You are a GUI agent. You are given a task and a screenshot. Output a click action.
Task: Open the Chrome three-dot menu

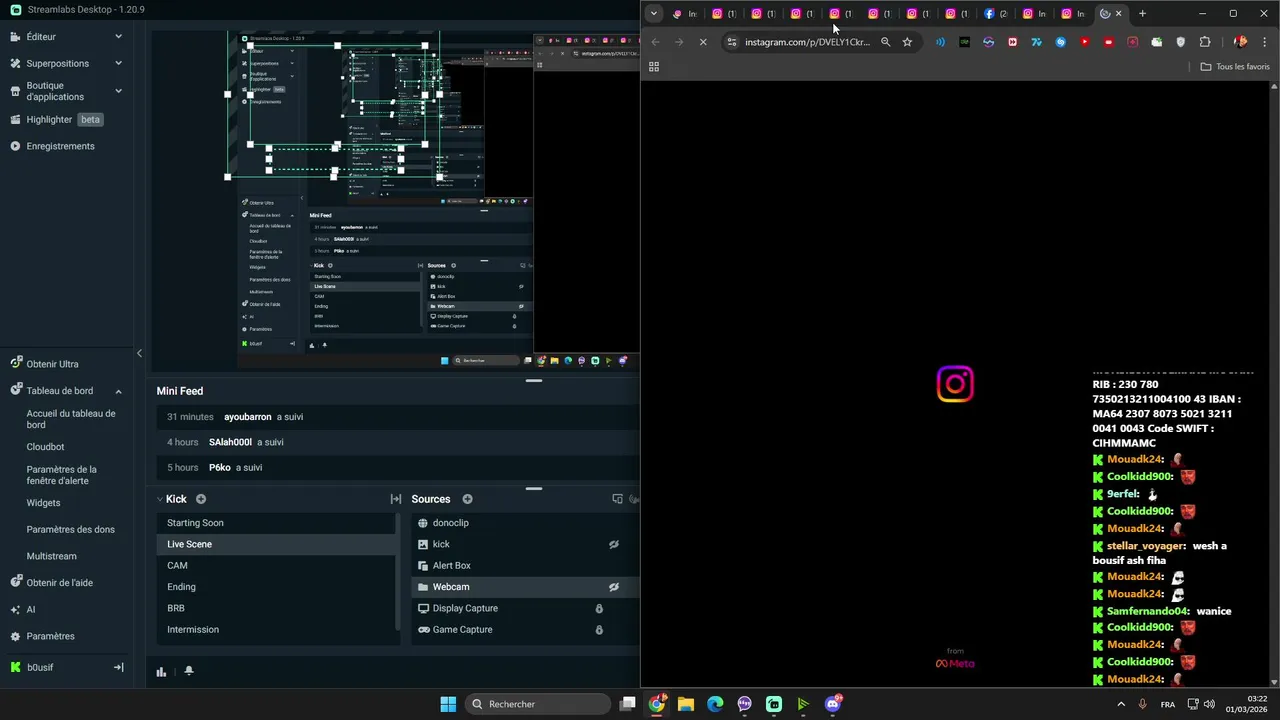coord(1265,42)
